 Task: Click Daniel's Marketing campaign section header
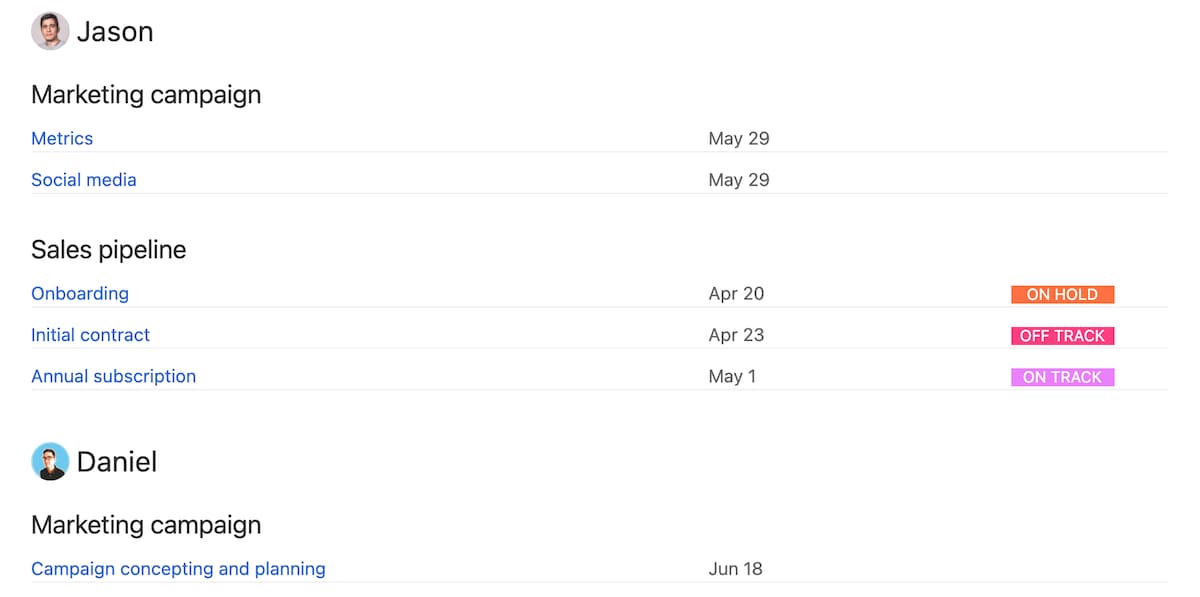coord(146,524)
